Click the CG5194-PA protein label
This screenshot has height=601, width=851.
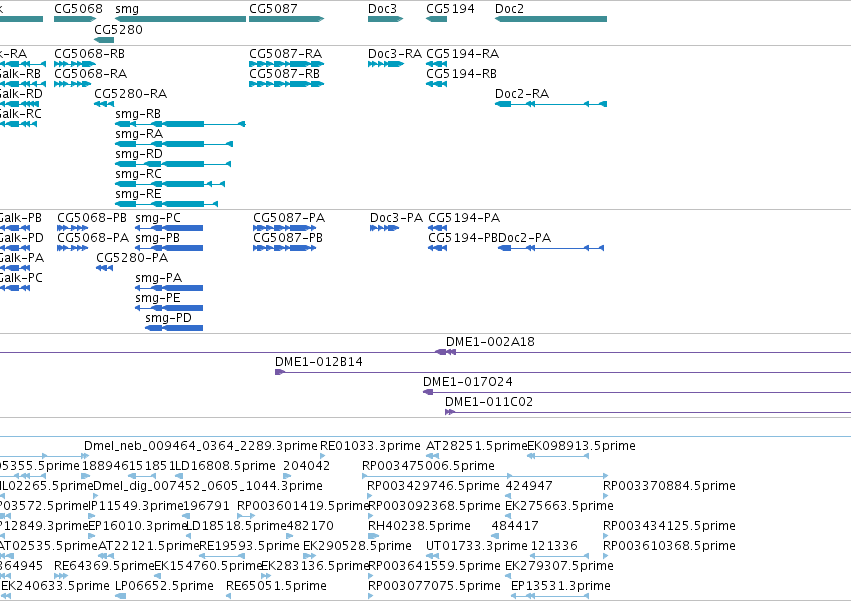464,218
